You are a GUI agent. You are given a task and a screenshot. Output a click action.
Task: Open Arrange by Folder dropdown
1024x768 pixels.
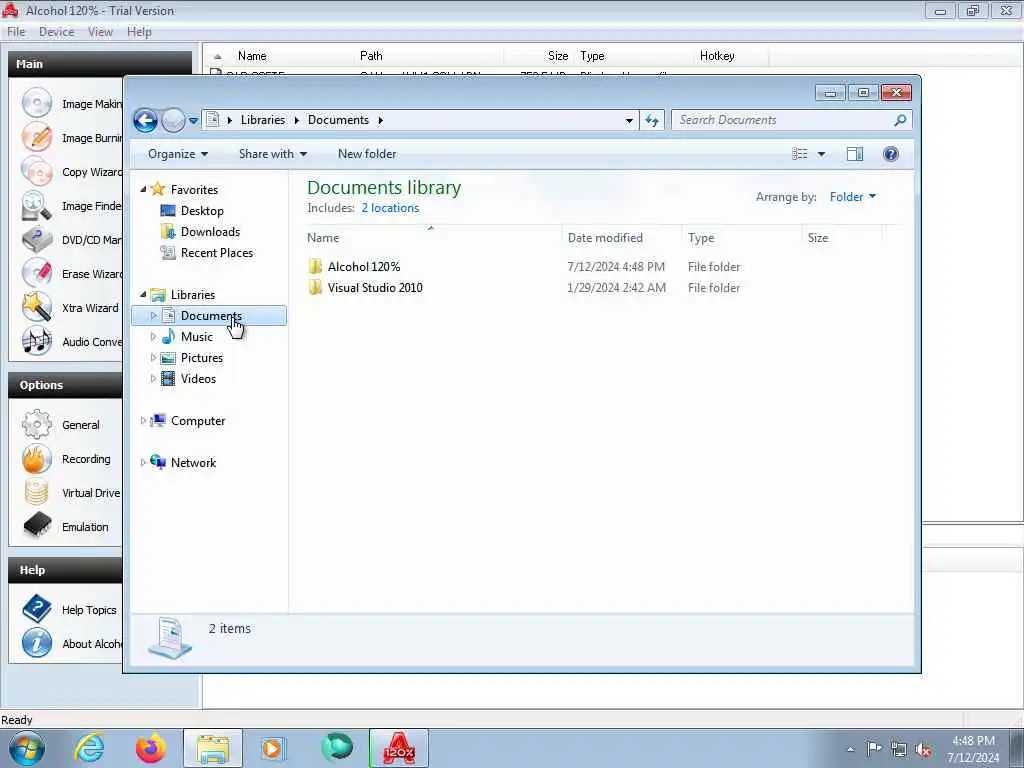pos(852,197)
